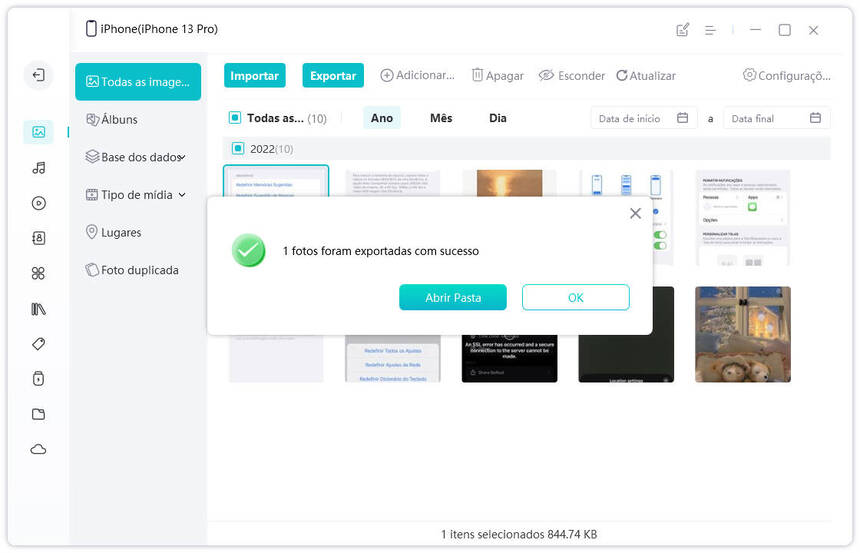The height and width of the screenshot is (553, 860).
Task: Expand the Base dos dados category
Action: point(141,157)
